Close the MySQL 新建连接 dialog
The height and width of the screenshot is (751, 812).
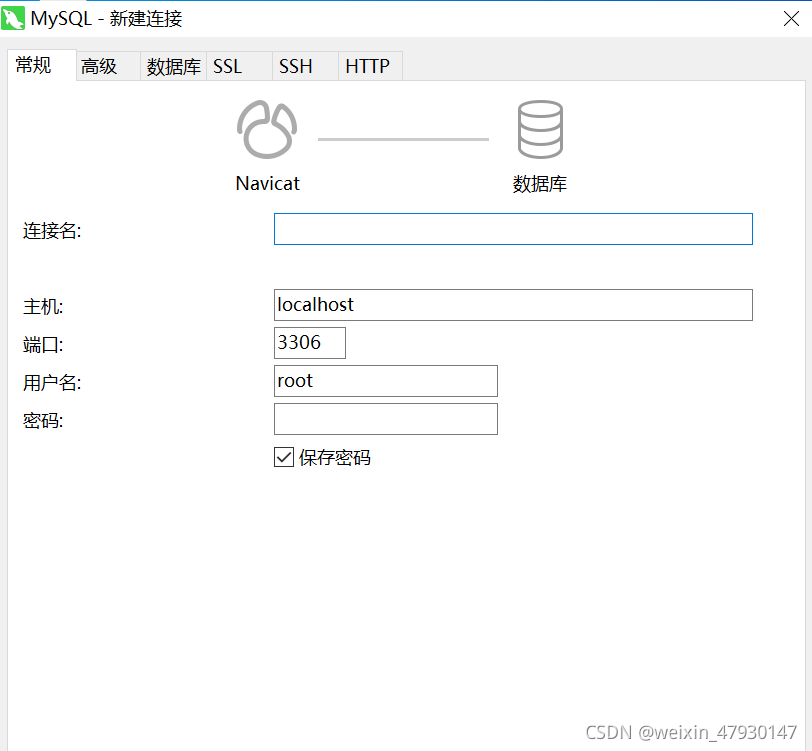[791, 19]
